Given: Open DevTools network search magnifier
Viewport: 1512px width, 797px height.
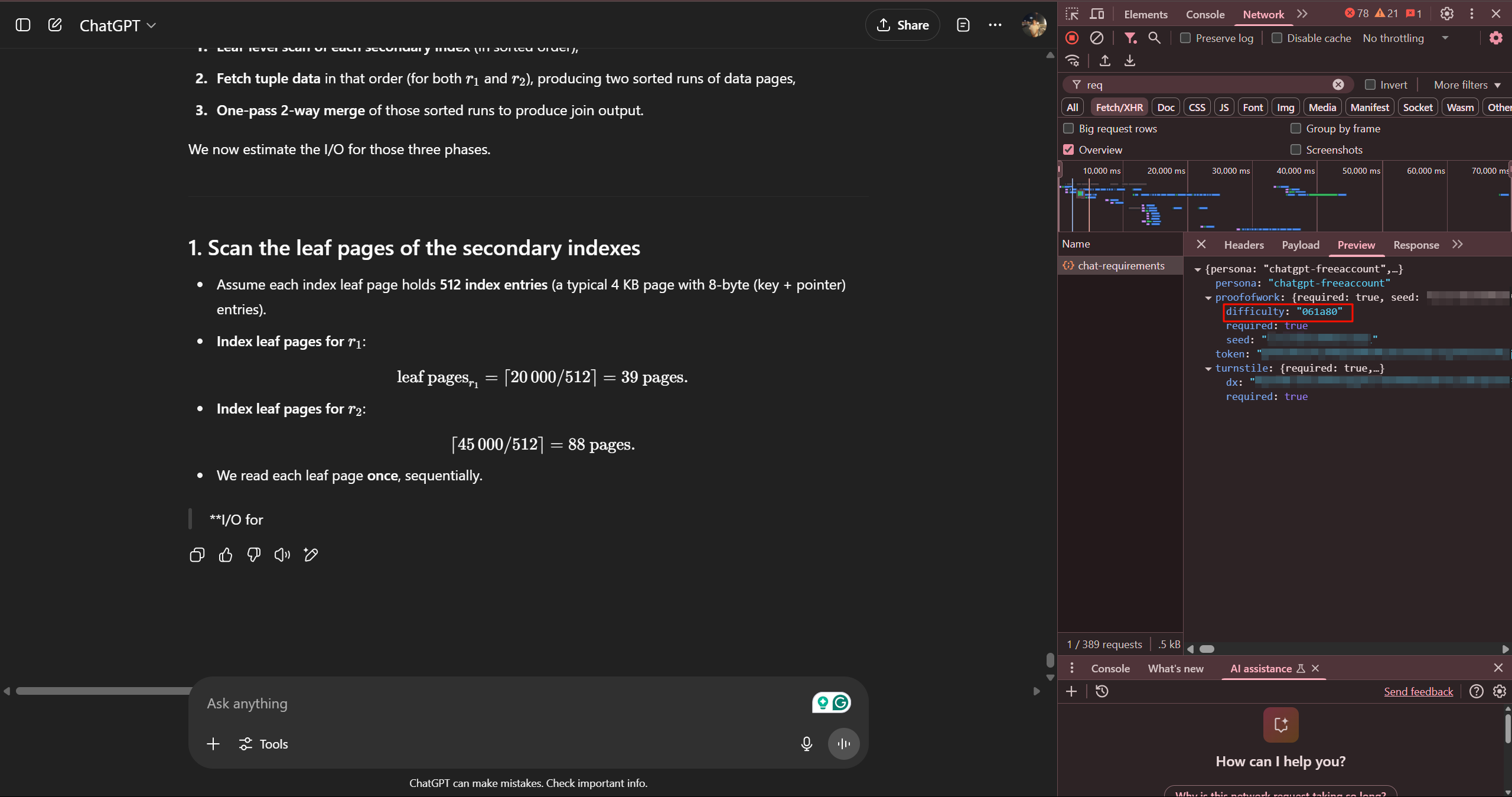Looking at the screenshot, I should pos(1154,38).
